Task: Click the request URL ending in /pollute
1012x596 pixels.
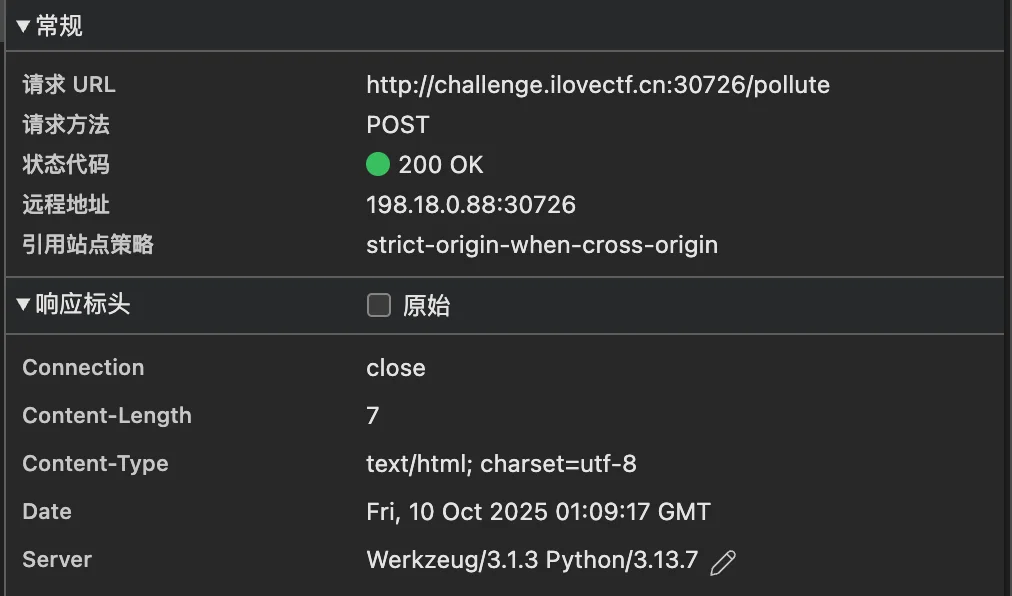Action: pyautogui.click(x=598, y=85)
